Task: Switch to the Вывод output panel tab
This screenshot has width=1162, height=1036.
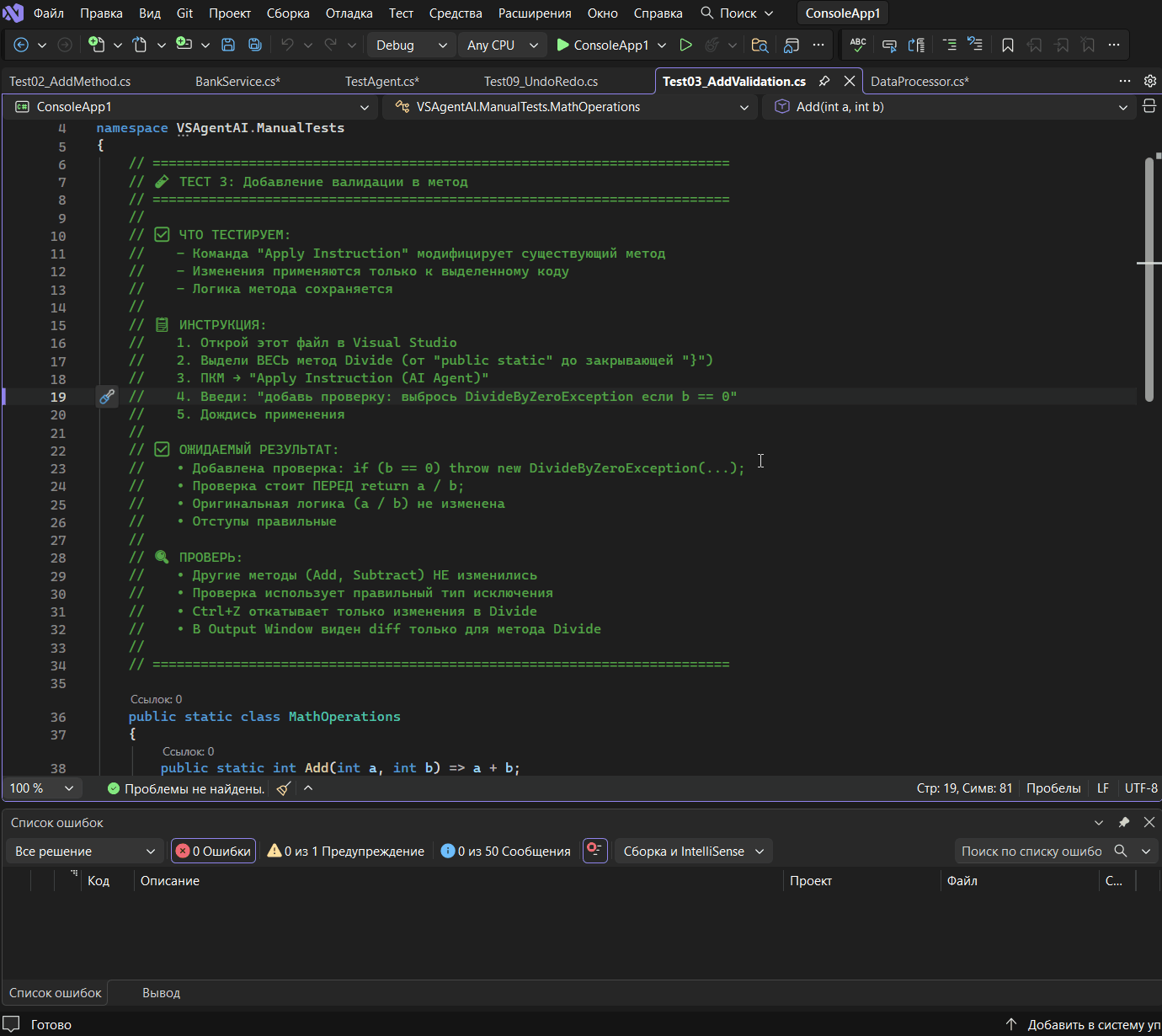Action: 161,993
